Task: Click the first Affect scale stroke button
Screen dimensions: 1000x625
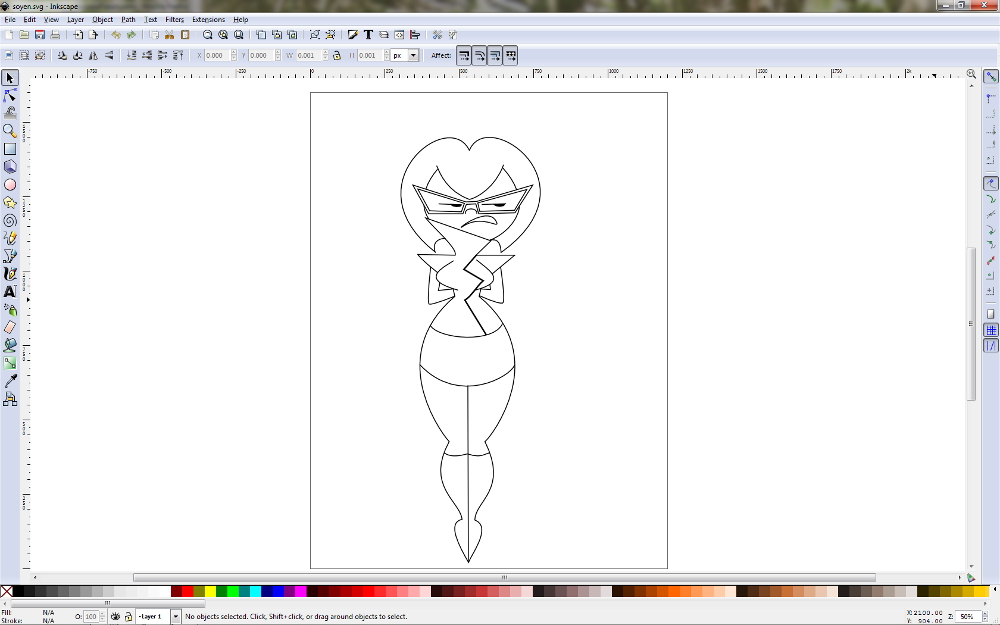Action: [x=465, y=56]
